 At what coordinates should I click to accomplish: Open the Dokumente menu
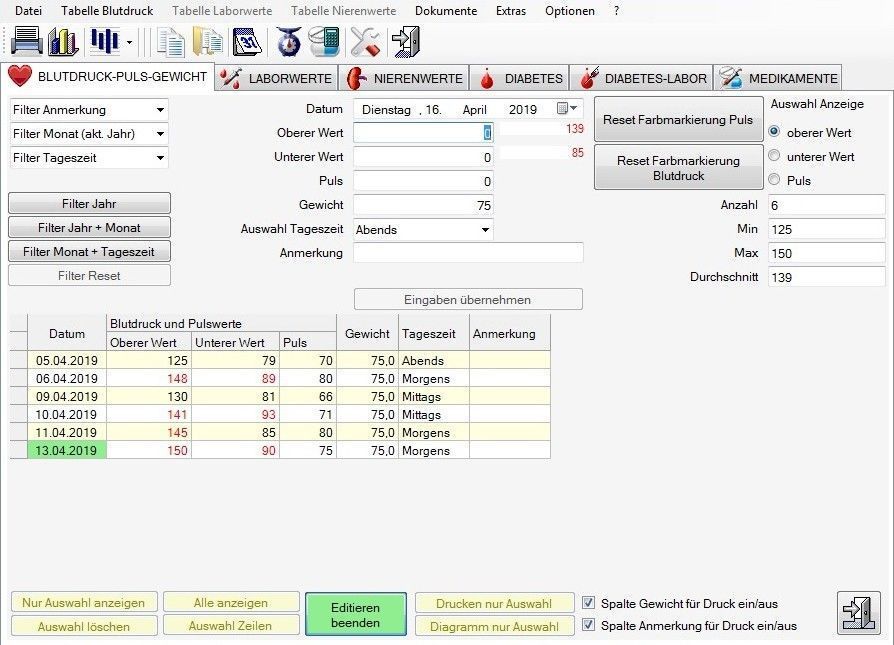pyautogui.click(x=445, y=11)
